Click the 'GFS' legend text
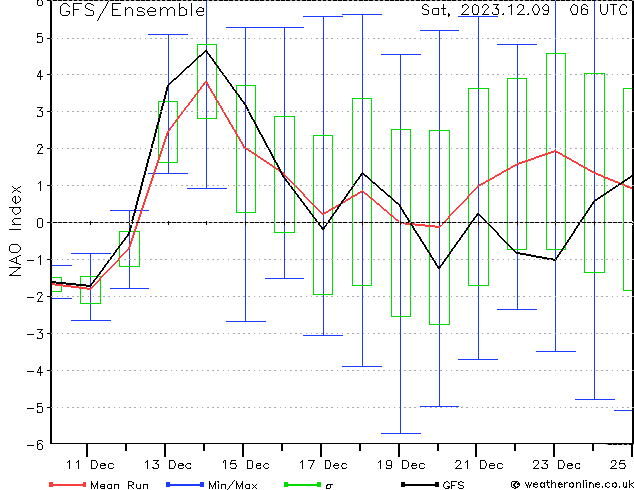Image resolution: width=634 pixels, height=490 pixels. pos(453,485)
